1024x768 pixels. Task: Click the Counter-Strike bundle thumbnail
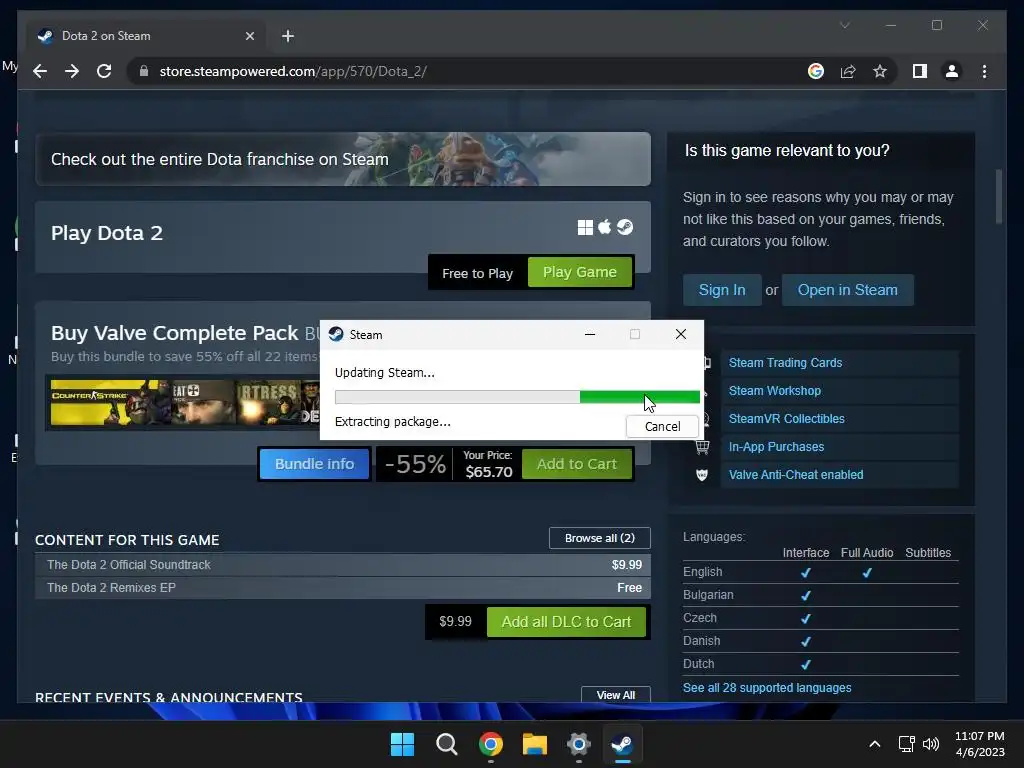[x=111, y=402]
